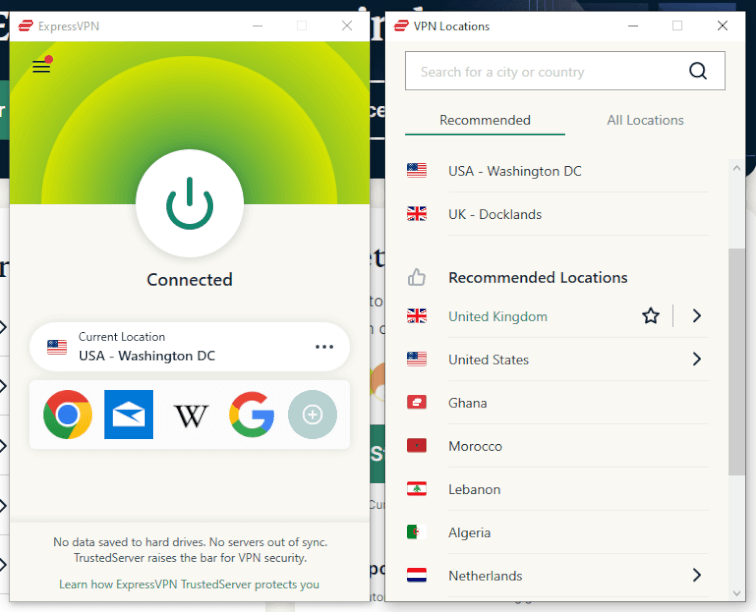Click the UK flag beside UK - Docklands
756x612 pixels.
417,213
